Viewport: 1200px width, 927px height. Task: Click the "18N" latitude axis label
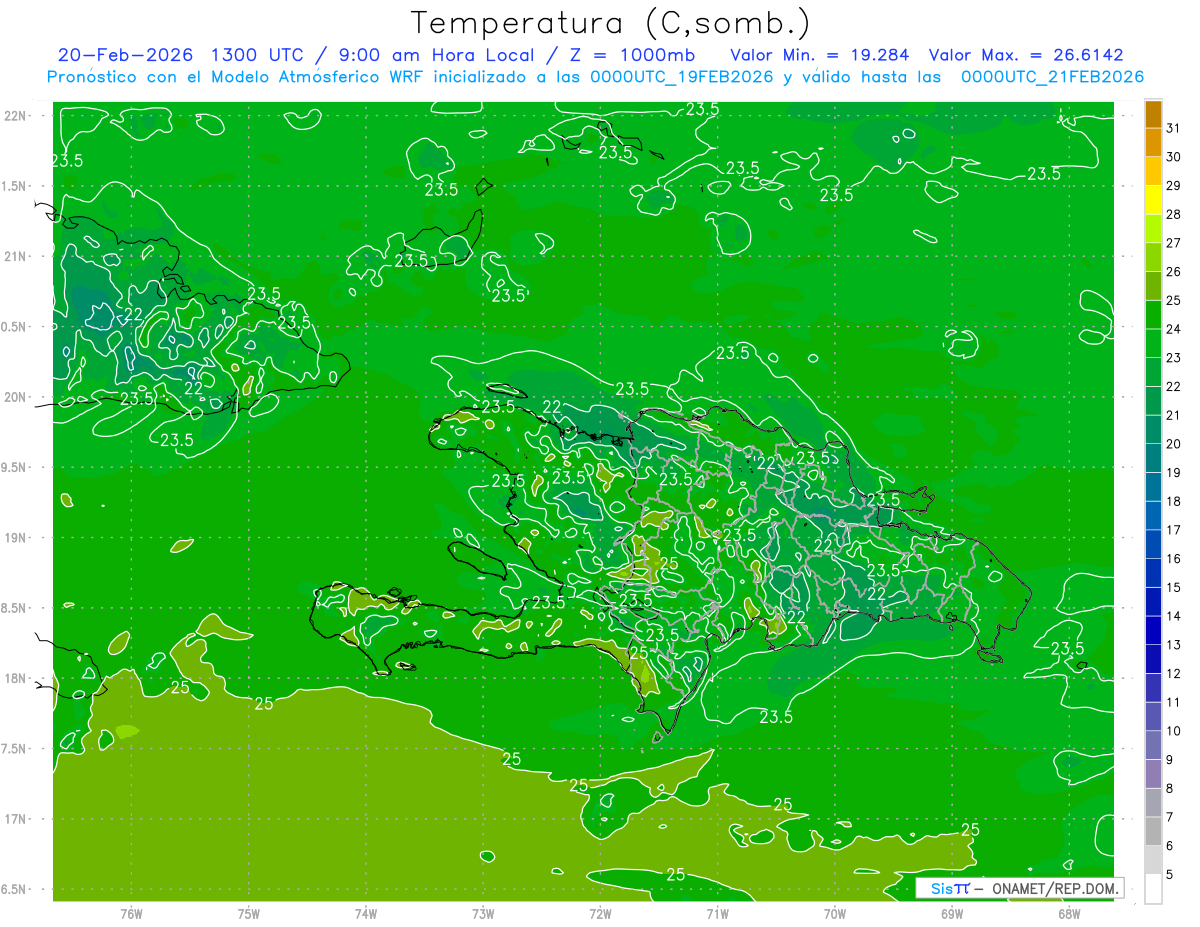(x=16, y=678)
